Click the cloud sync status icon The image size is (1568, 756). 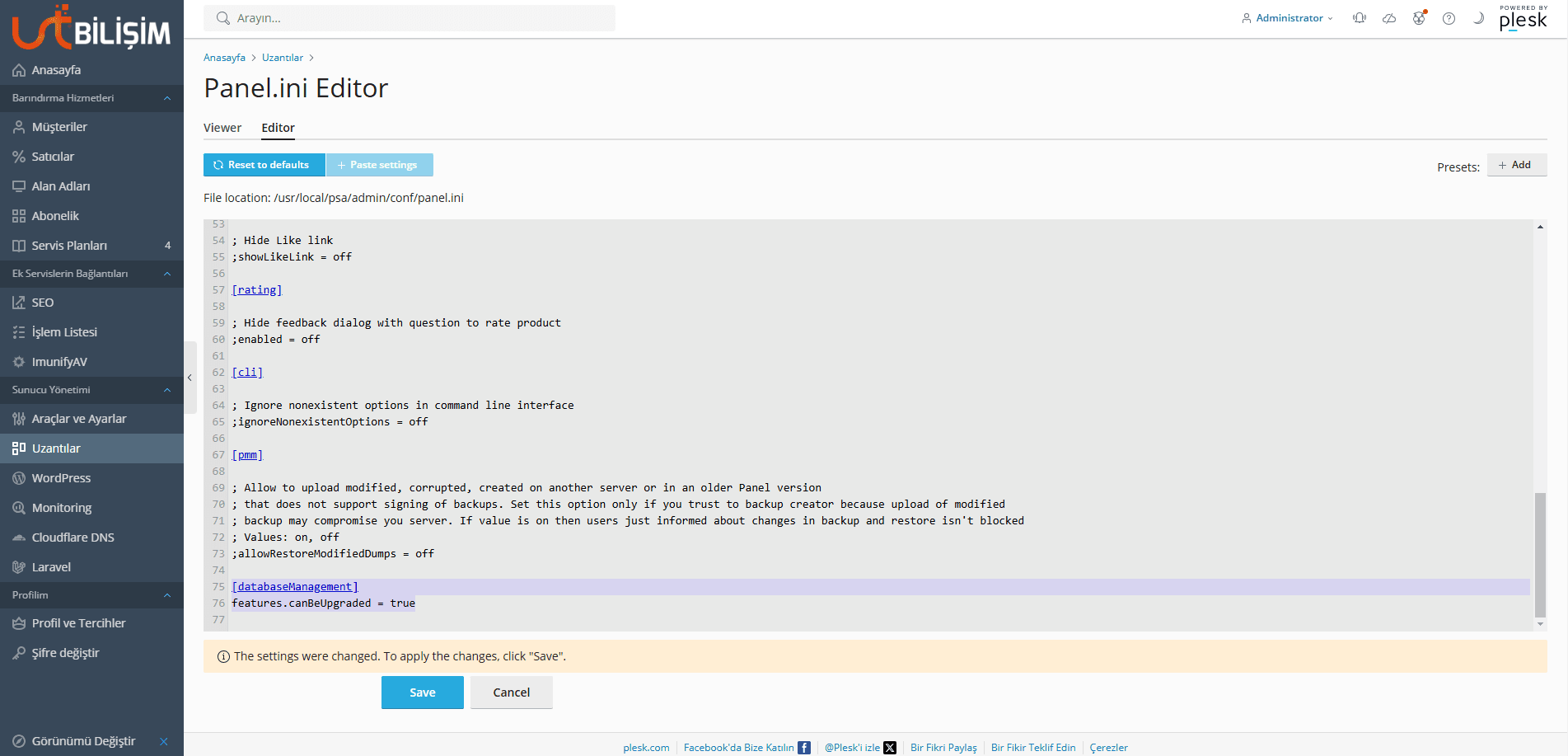(x=1389, y=18)
